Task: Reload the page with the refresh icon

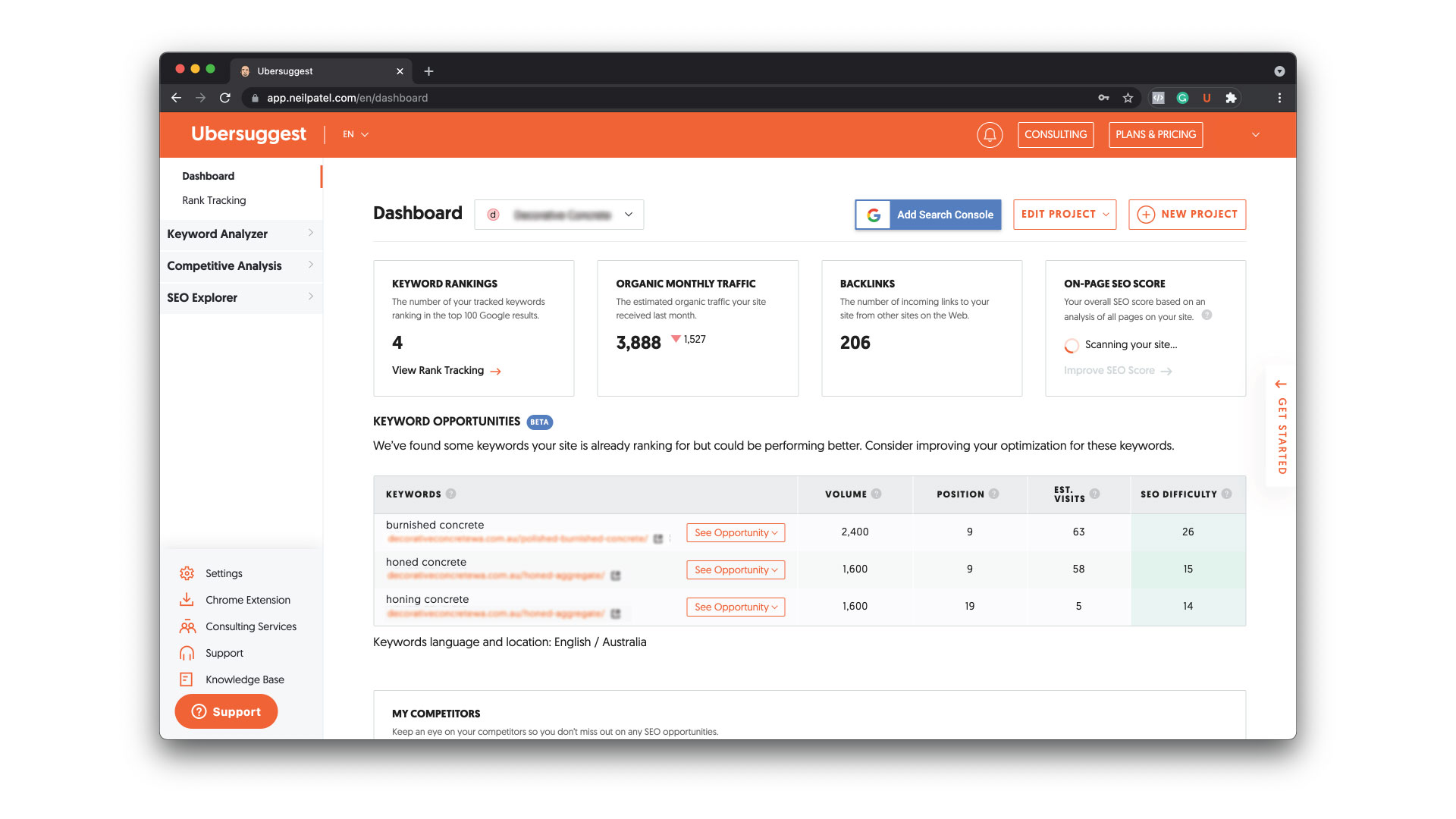Action: click(225, 98)
